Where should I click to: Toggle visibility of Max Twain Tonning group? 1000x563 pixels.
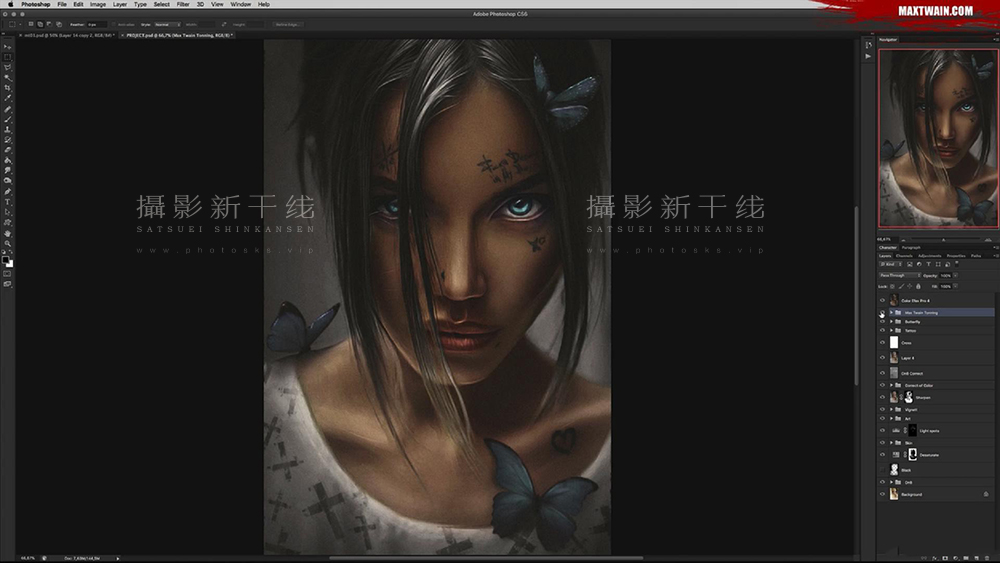click(x=883, y=312)
